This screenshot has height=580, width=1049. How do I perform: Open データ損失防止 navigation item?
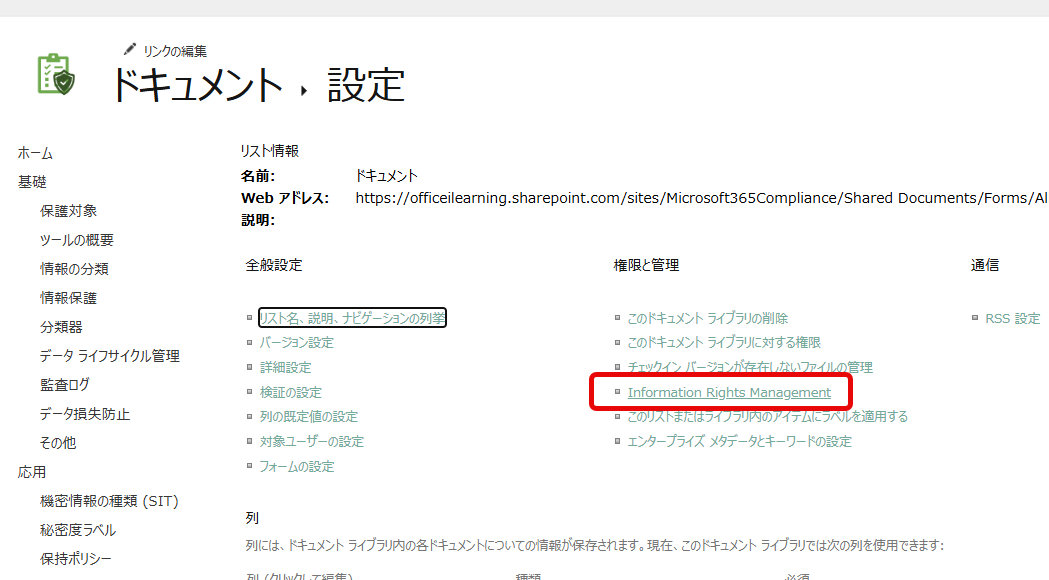84,414
